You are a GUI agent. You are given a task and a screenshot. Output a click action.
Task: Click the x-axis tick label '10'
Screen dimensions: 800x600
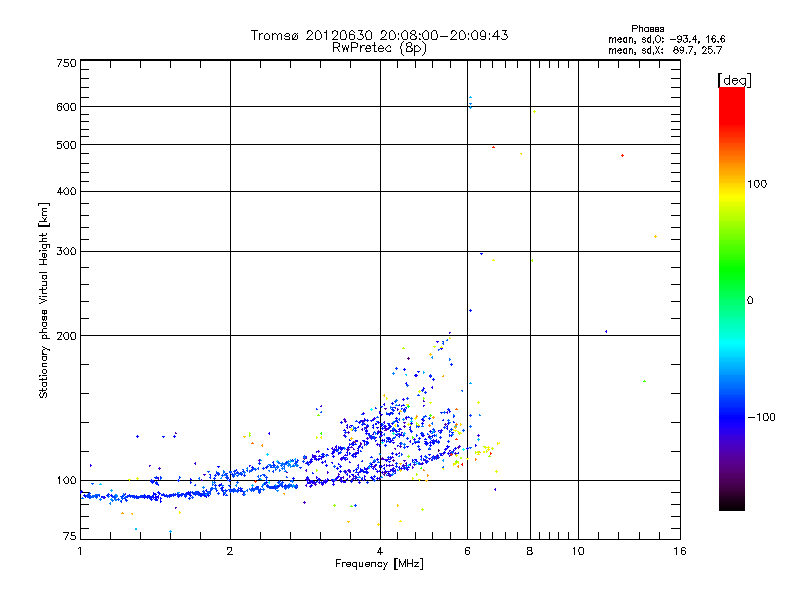coord(578,551)
